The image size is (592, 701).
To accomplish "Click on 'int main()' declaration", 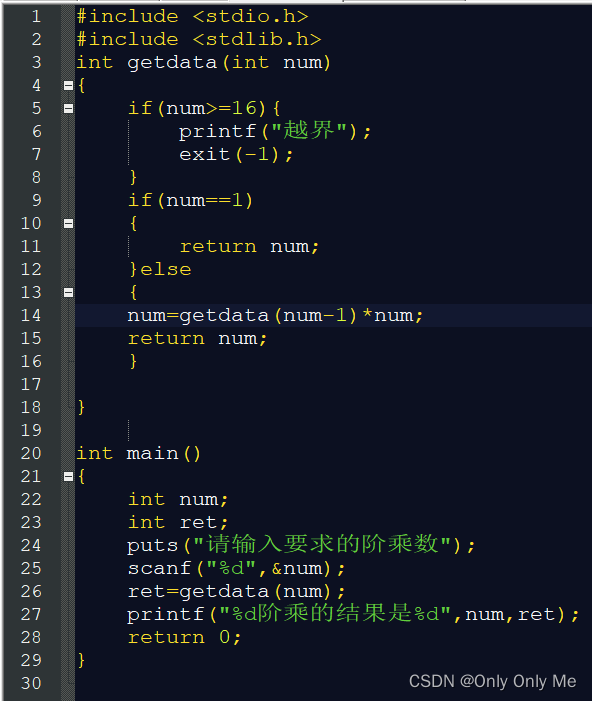I will [x=139, y=454].
